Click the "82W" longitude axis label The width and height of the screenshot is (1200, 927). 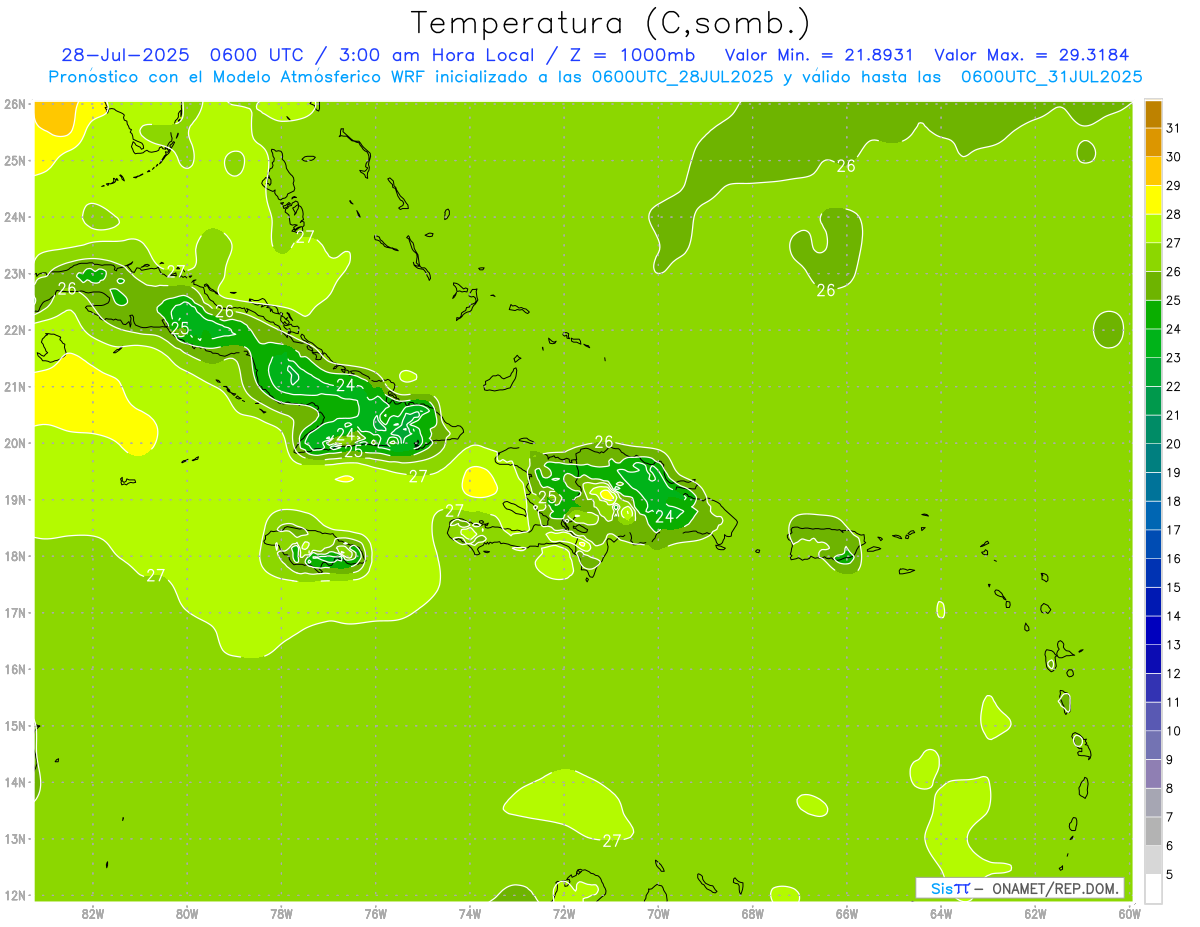[x=93, y=913]
